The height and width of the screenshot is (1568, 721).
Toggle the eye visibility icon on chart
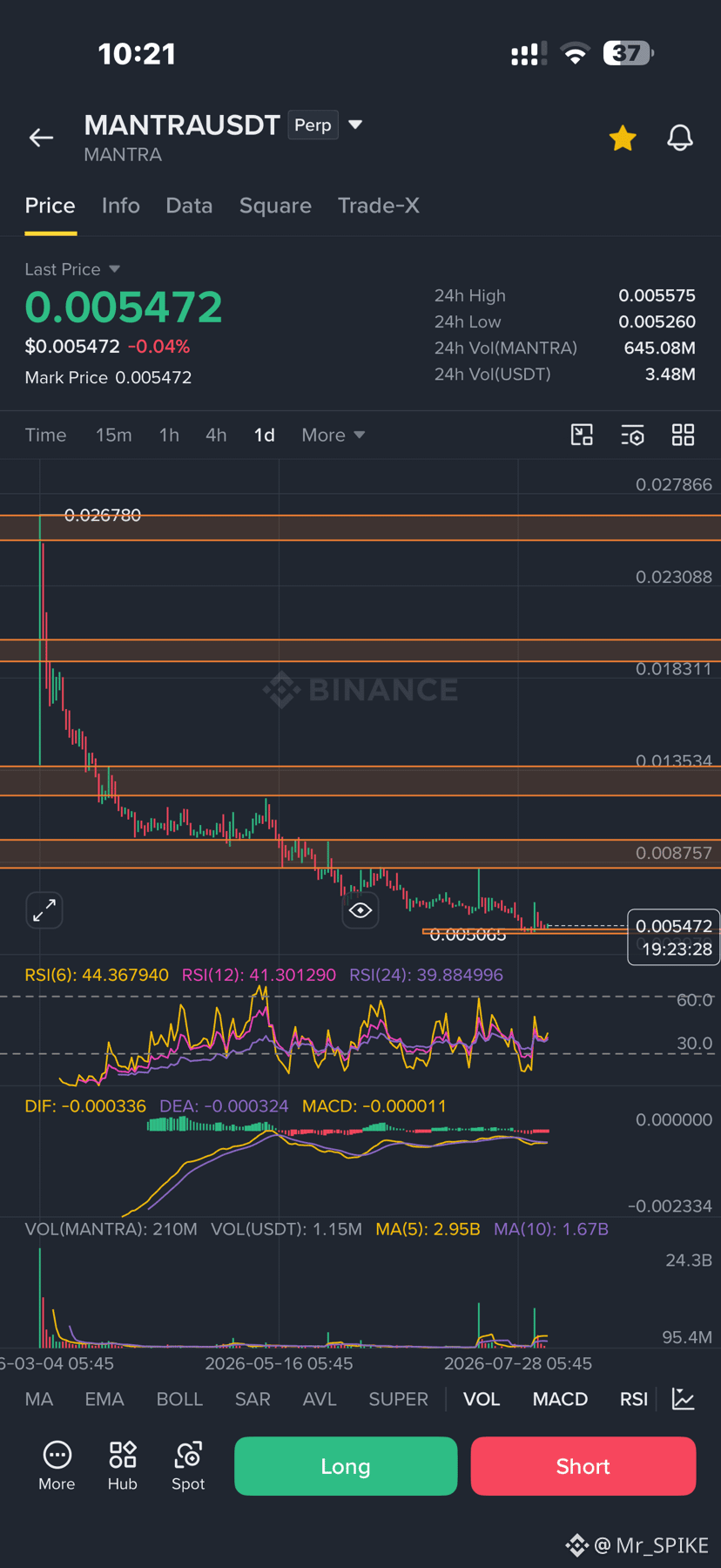[x=360, y=910]
